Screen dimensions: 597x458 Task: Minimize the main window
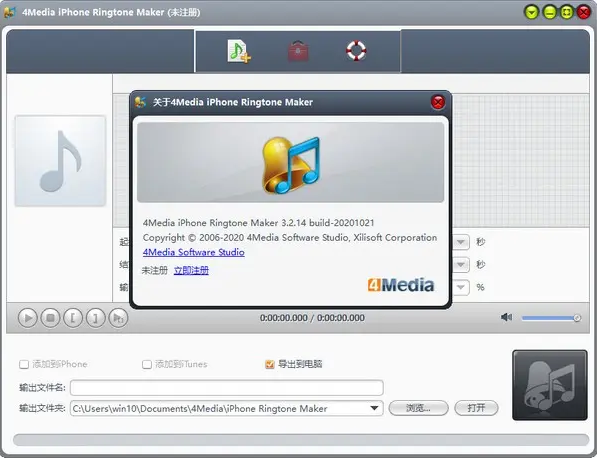pos(549,12)
